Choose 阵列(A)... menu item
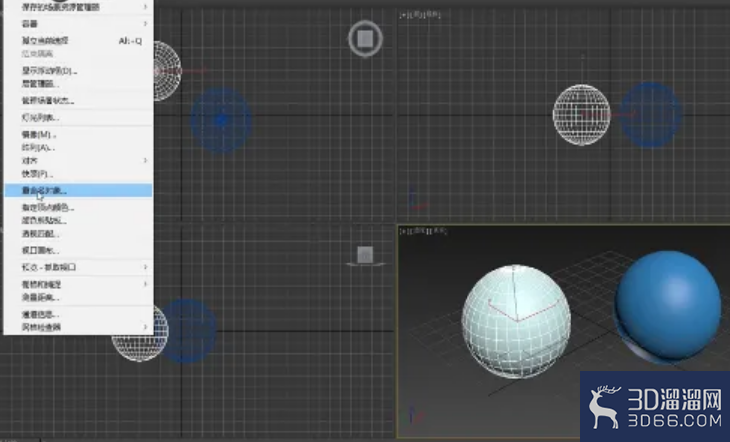 click(x=78, y=147)
